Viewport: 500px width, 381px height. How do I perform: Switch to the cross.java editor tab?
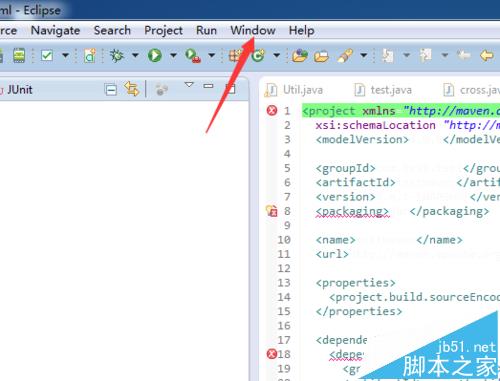[472, 90]
